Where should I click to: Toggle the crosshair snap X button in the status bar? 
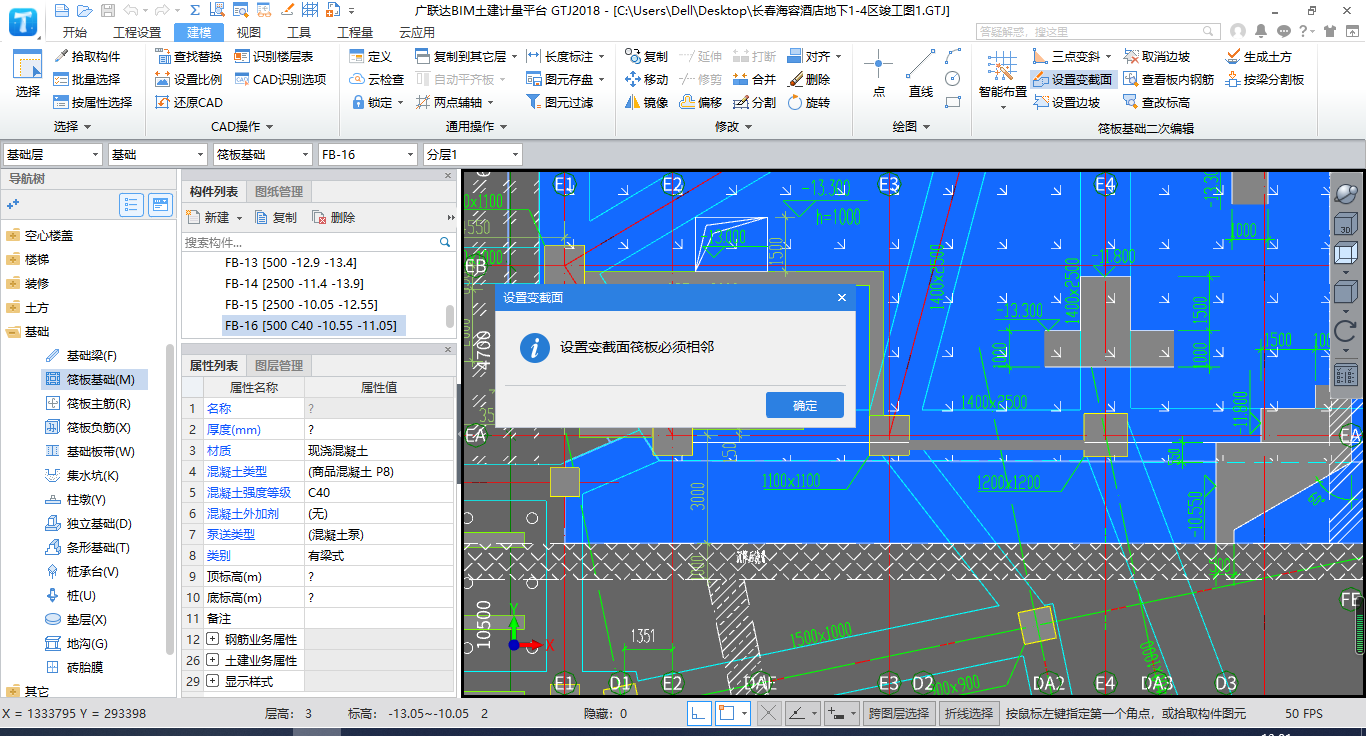point(768,713)
